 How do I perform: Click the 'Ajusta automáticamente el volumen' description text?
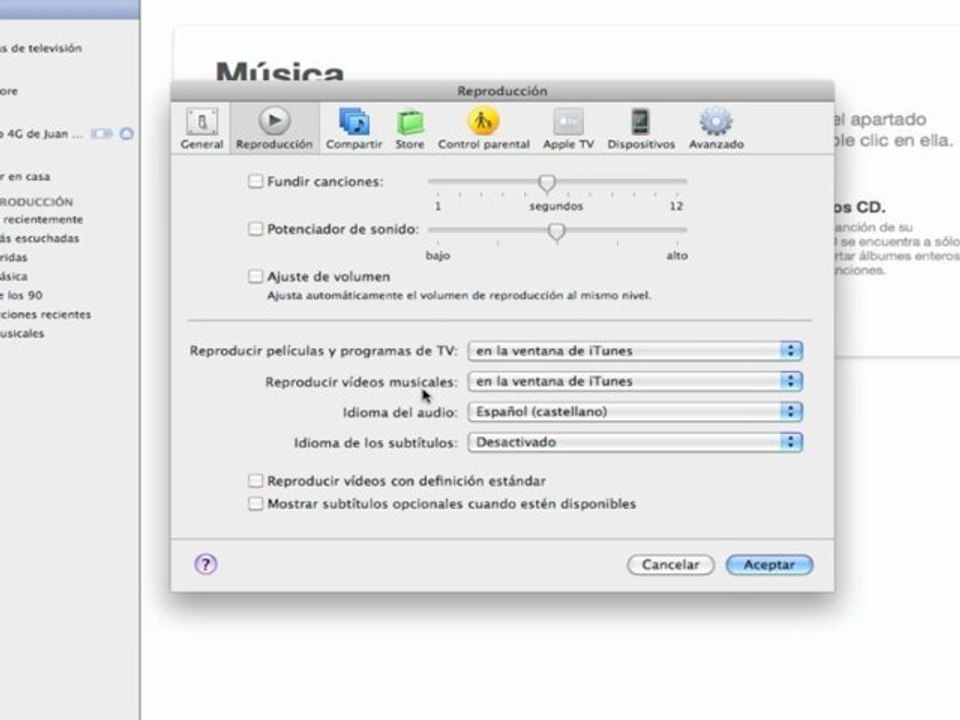pyautogui.click(x=459, y=295)
